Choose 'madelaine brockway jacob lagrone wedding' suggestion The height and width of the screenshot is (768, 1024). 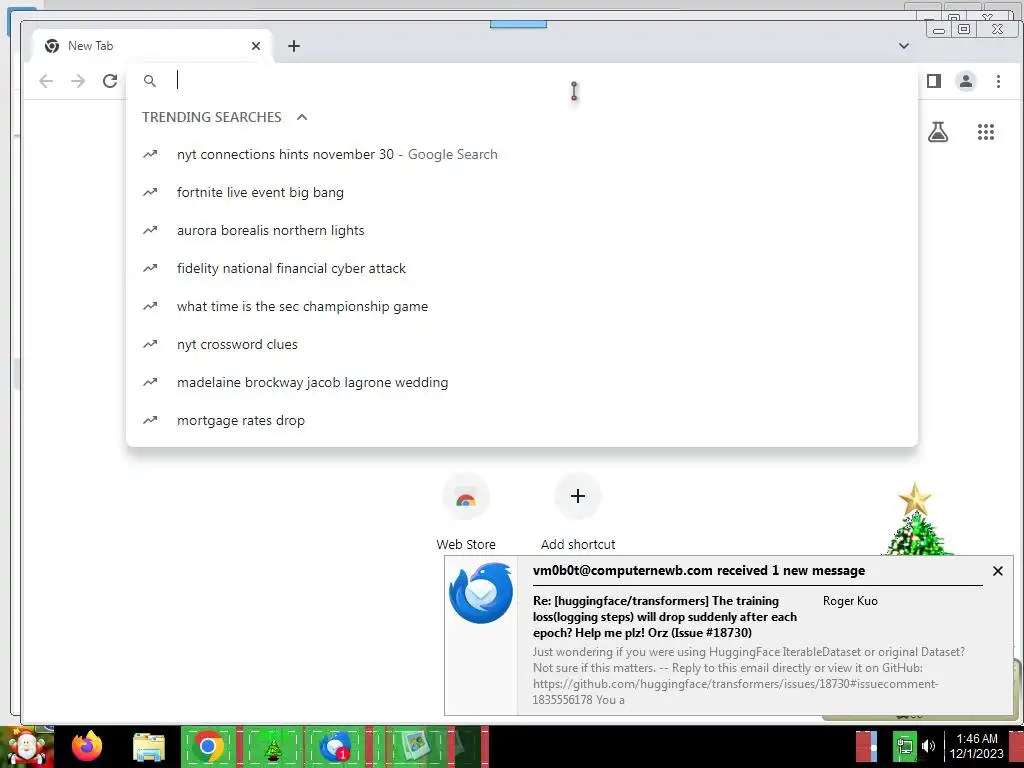click(521, 382)
